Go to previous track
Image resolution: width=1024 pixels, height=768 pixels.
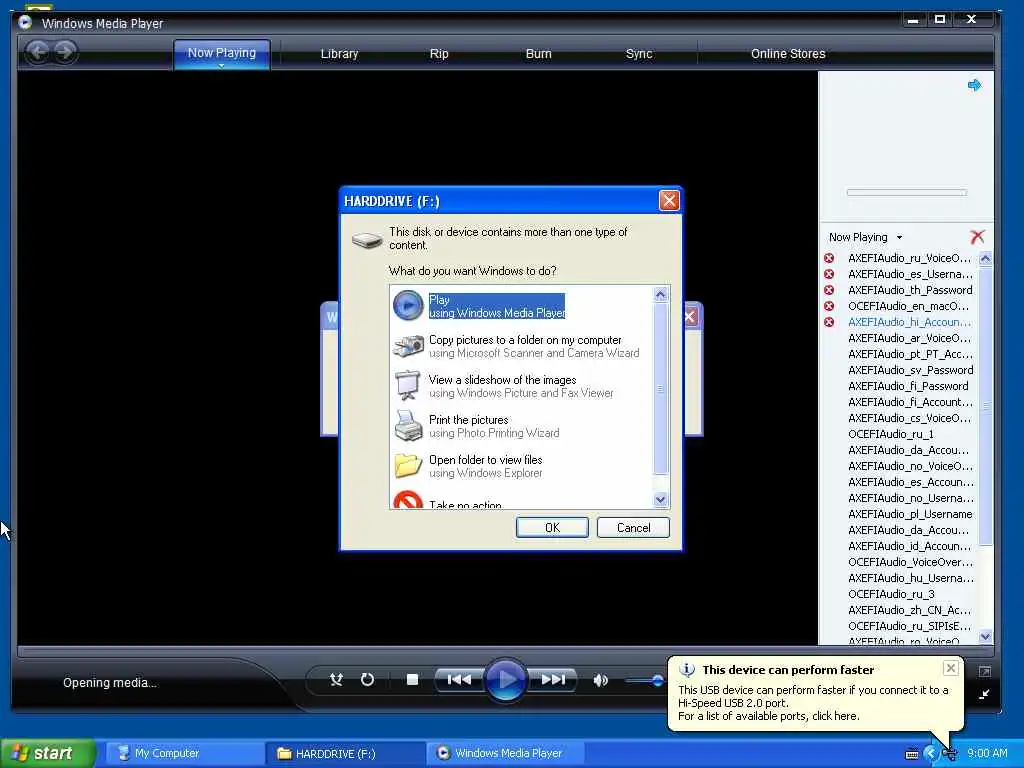coord(459,680)
